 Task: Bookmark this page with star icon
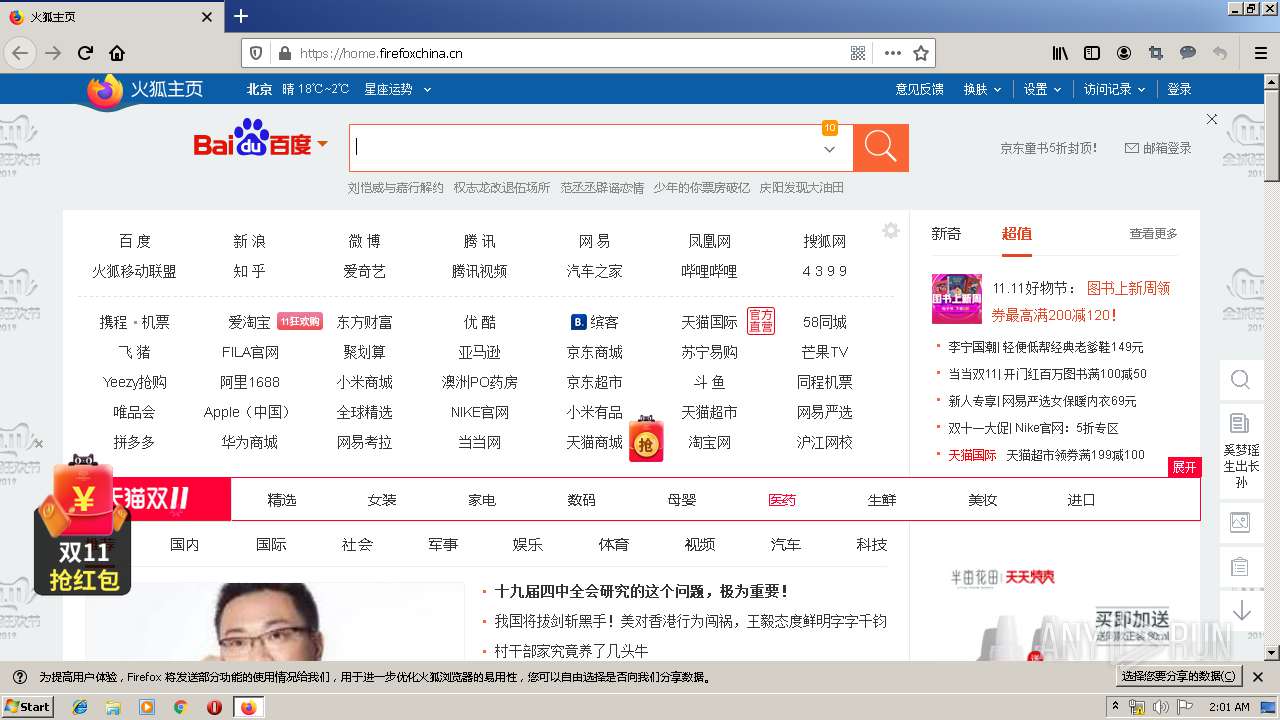[921, 53]
